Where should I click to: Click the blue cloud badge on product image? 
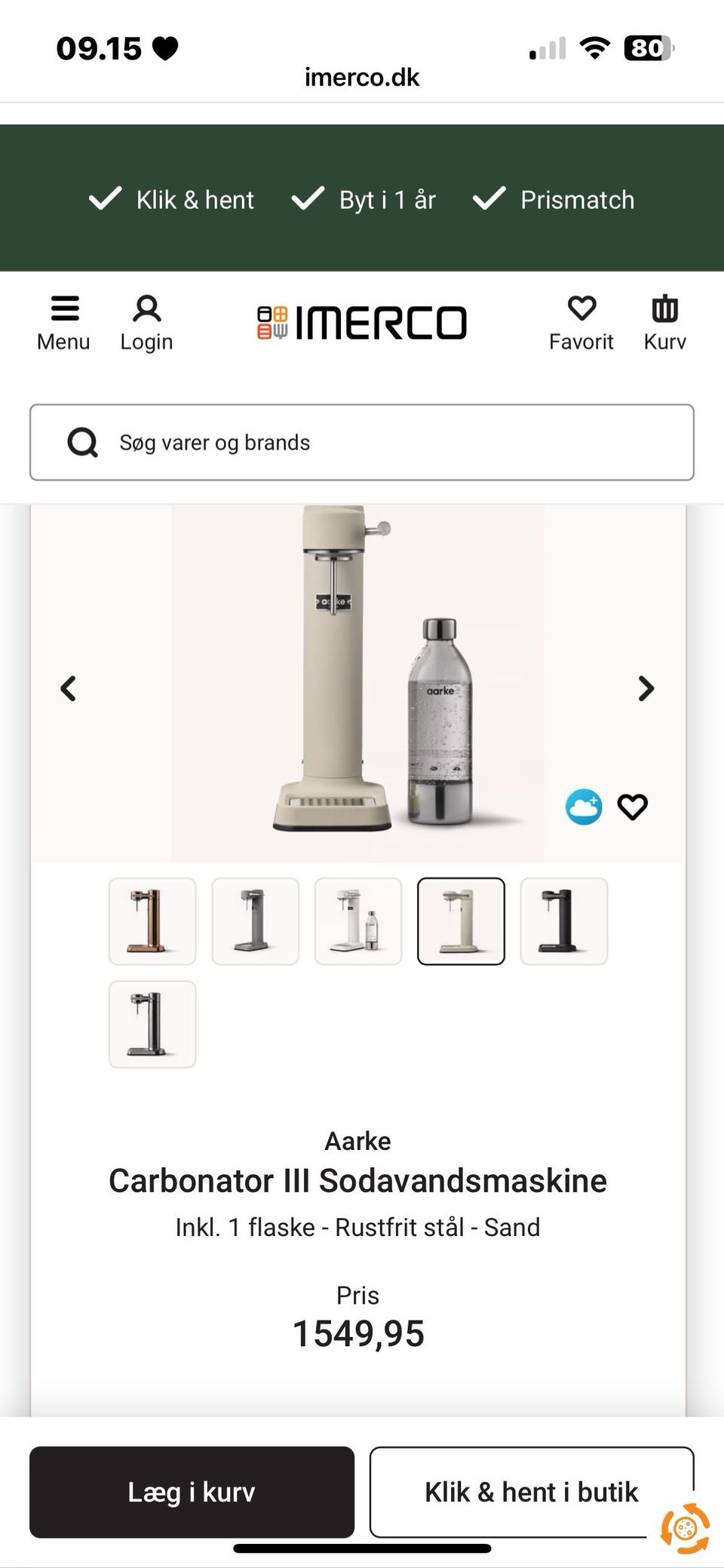pos(584,807)
